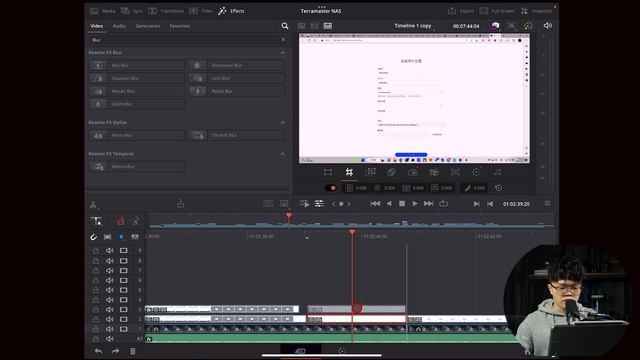
Task: Collapse the Resolve FX Stylize group
Action: click(283, 122)
